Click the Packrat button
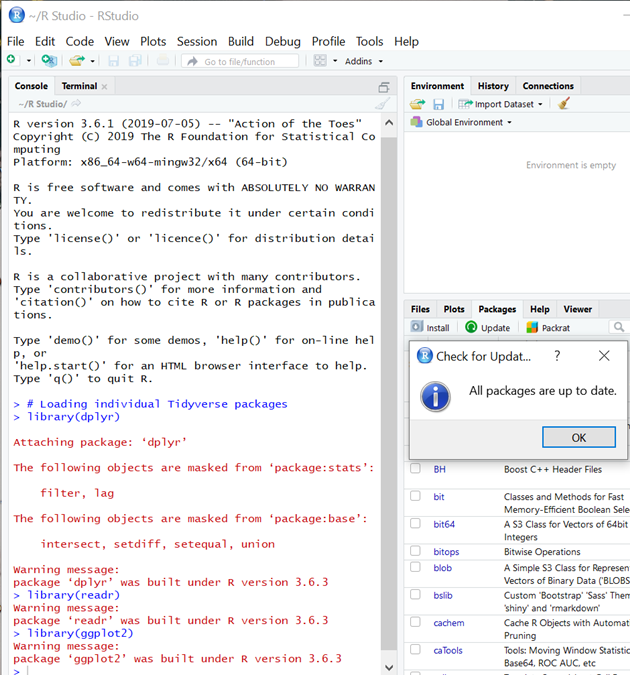The image size is (630, 675). 548,328
